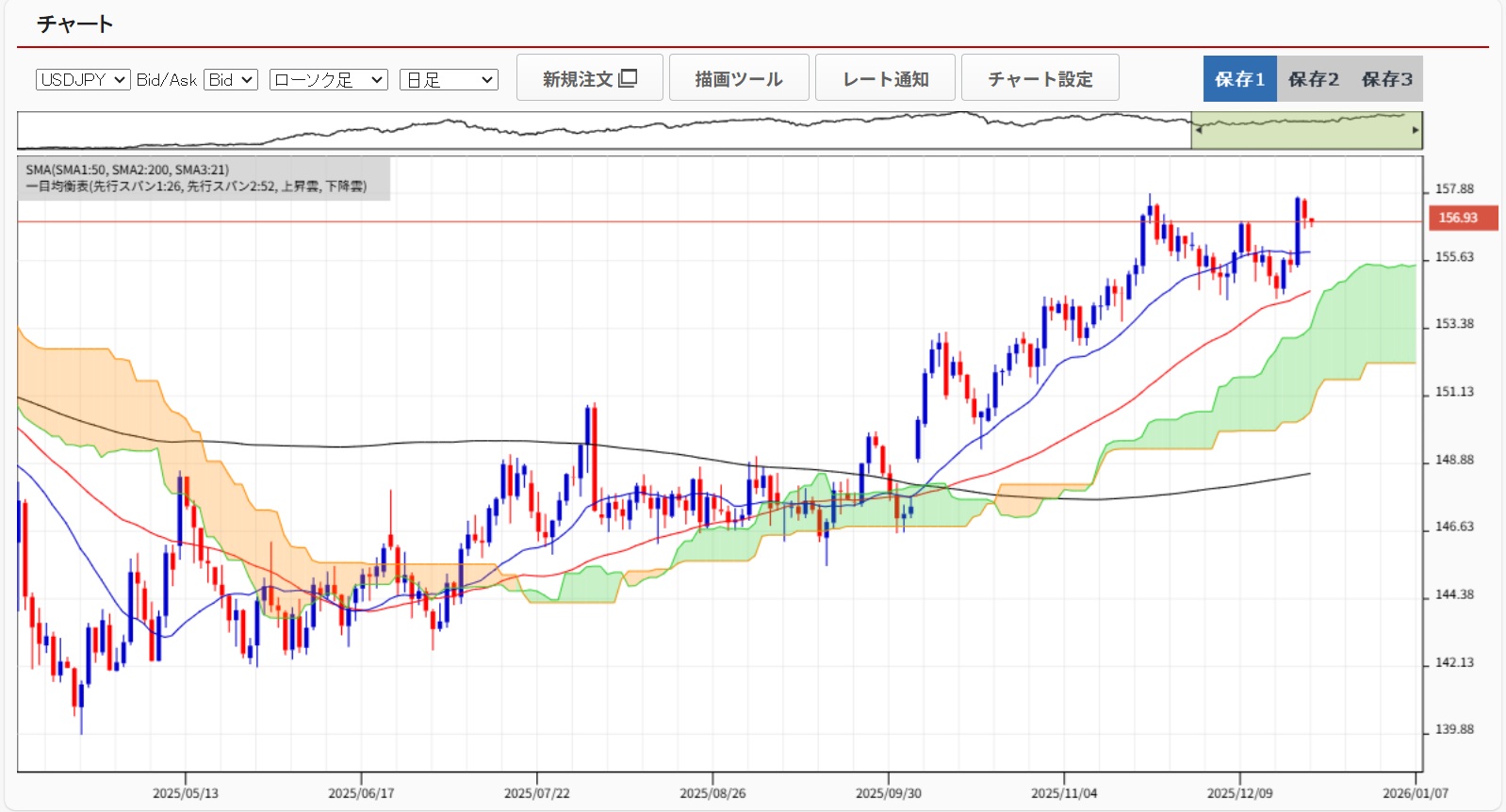Click the 一目均衡表 indicator legend text
The width and height of the screenshot is (1506, 812).
[196, 187]
